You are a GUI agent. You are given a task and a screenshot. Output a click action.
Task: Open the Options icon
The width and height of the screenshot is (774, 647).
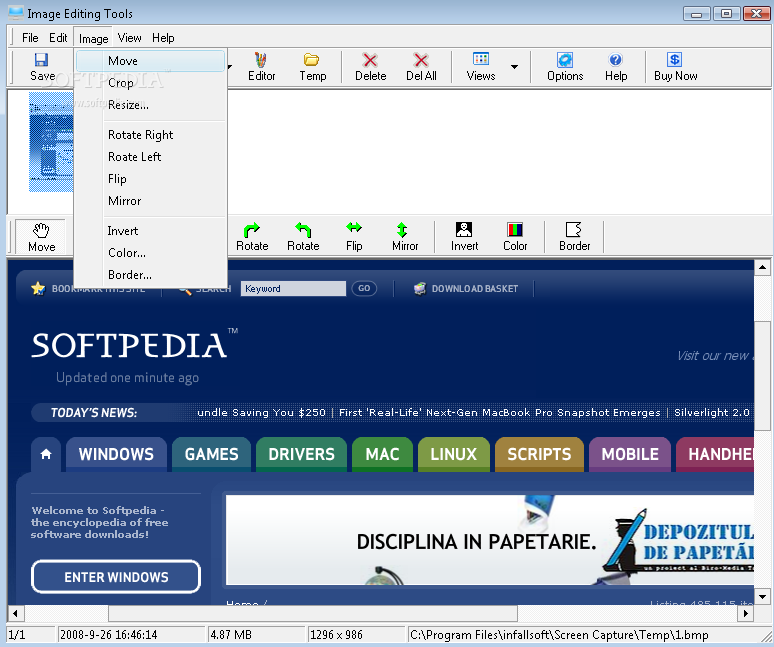point(565,67)
